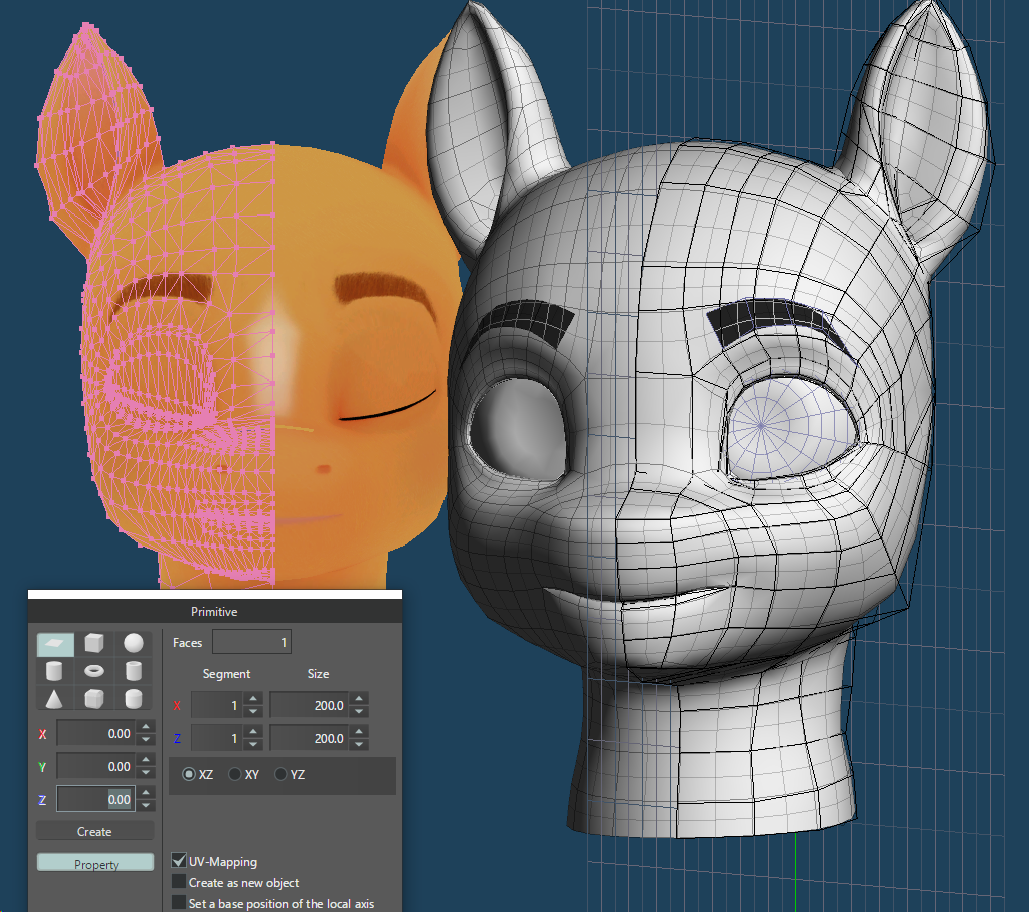Pick the hollow pipe primitive shape
The image size is (1029, 912).
[134, 670]
